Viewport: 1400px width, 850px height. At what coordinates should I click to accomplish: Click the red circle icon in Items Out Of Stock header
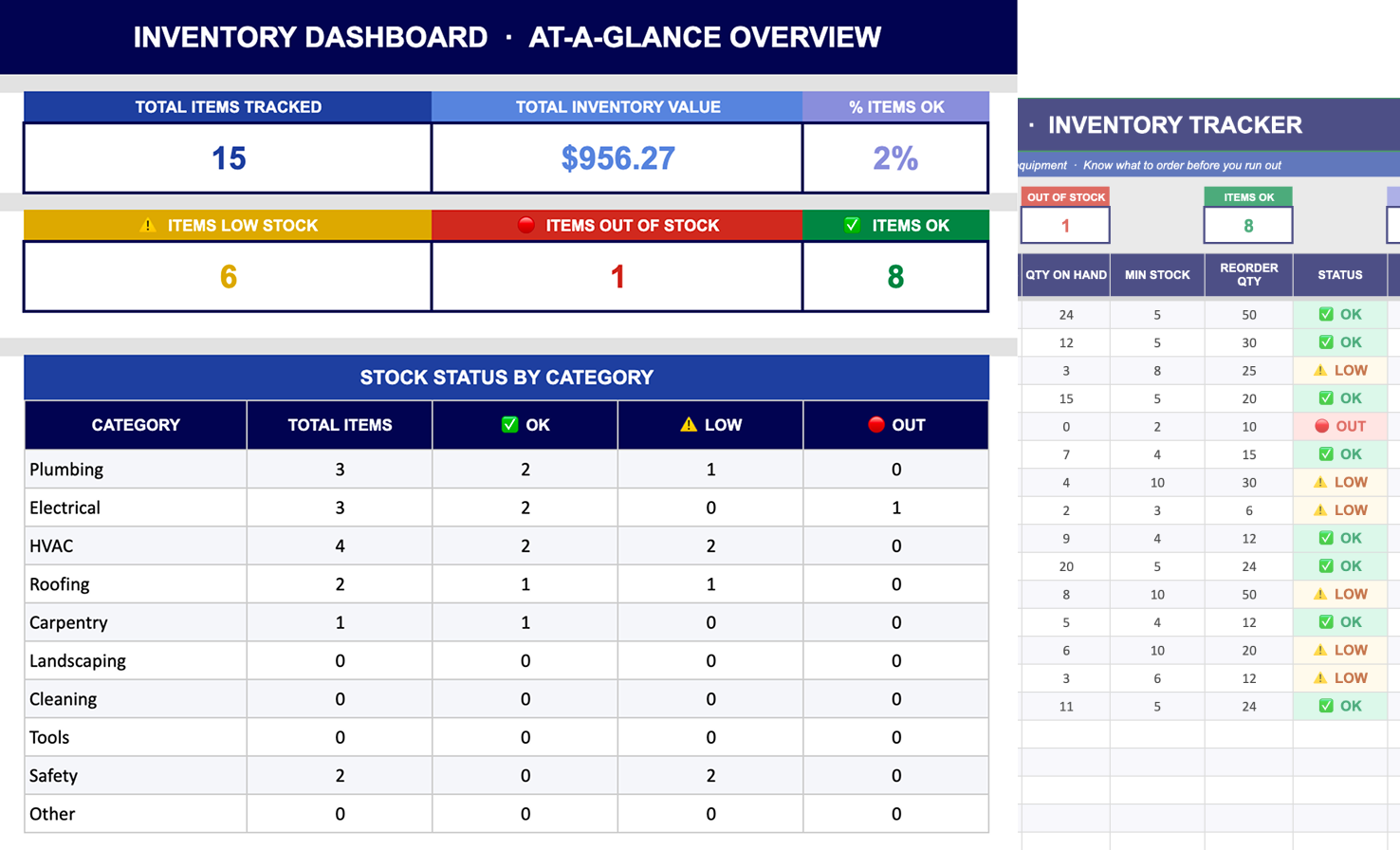525,225
